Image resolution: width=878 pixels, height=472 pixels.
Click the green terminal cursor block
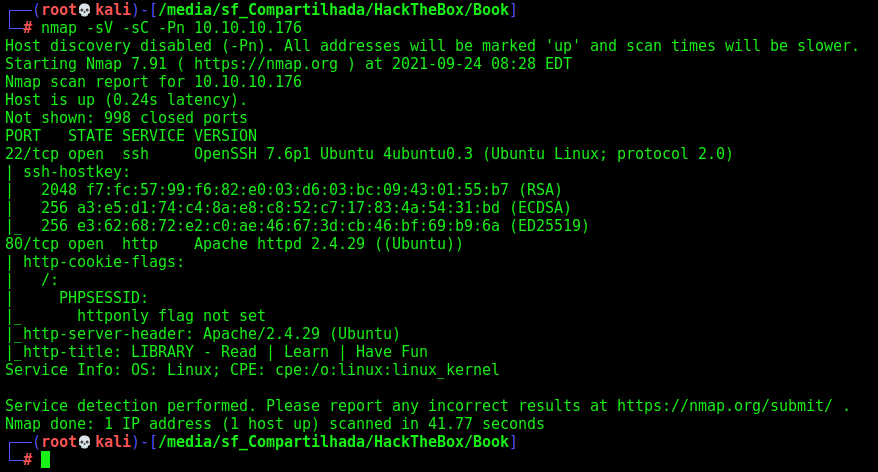(x=45, y=460)
